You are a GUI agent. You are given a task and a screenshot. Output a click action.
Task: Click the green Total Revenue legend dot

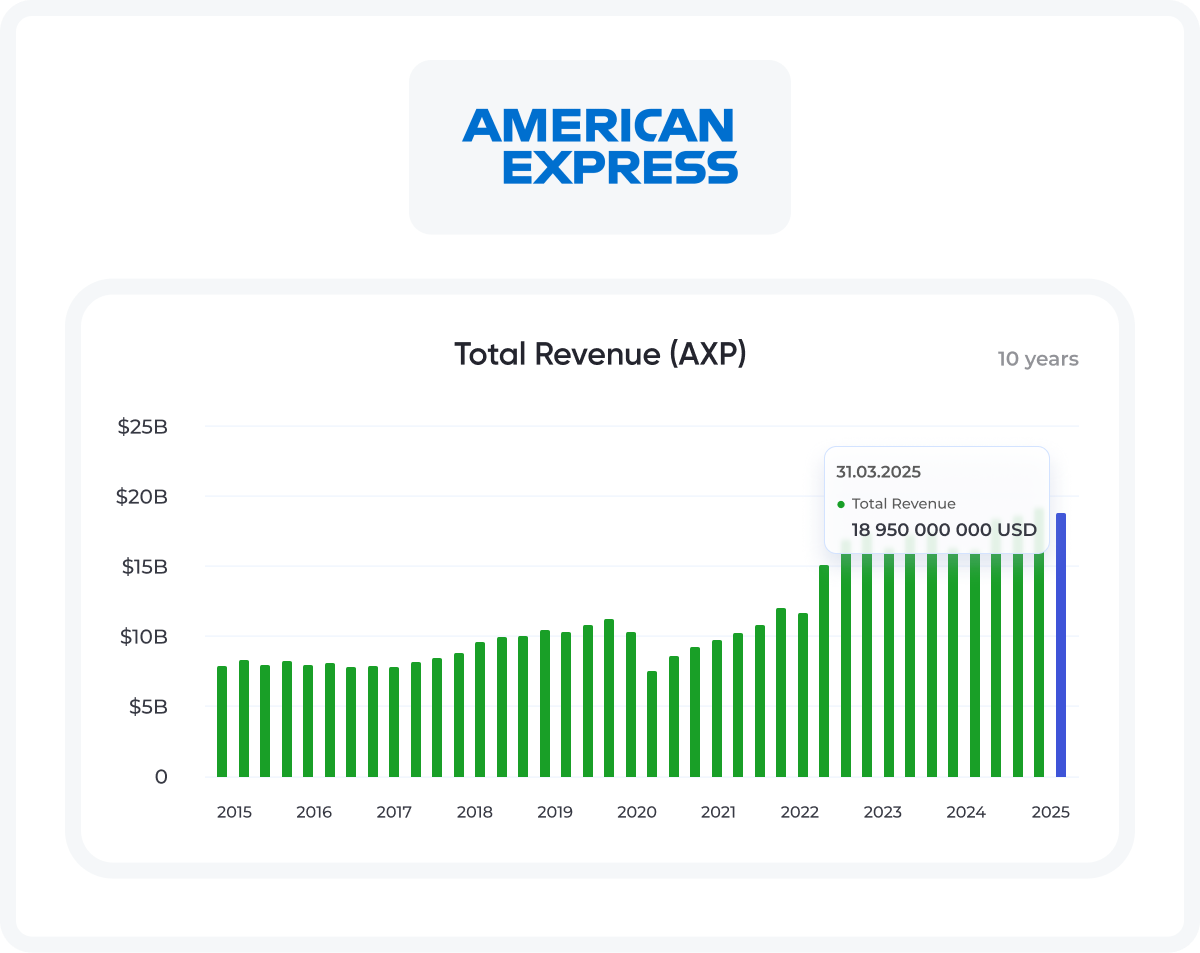(x=841, y=504)
